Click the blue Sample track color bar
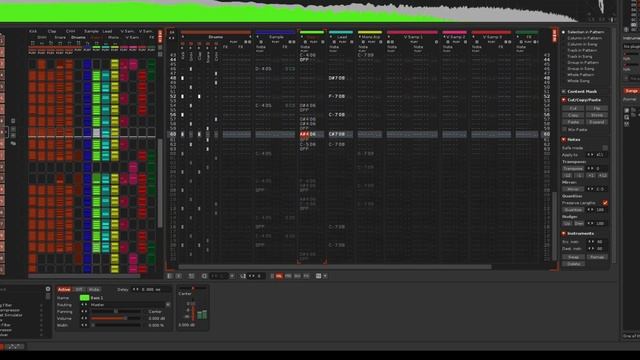The height and width of the screenshot is (360, 640). [276, 32]
